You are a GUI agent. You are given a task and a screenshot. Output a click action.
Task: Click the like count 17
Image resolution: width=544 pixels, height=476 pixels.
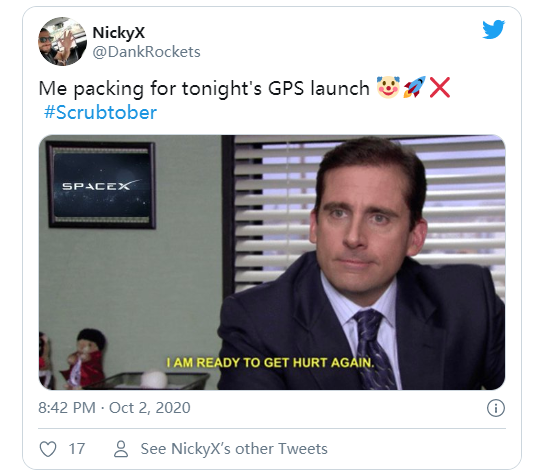click(77, 449)
